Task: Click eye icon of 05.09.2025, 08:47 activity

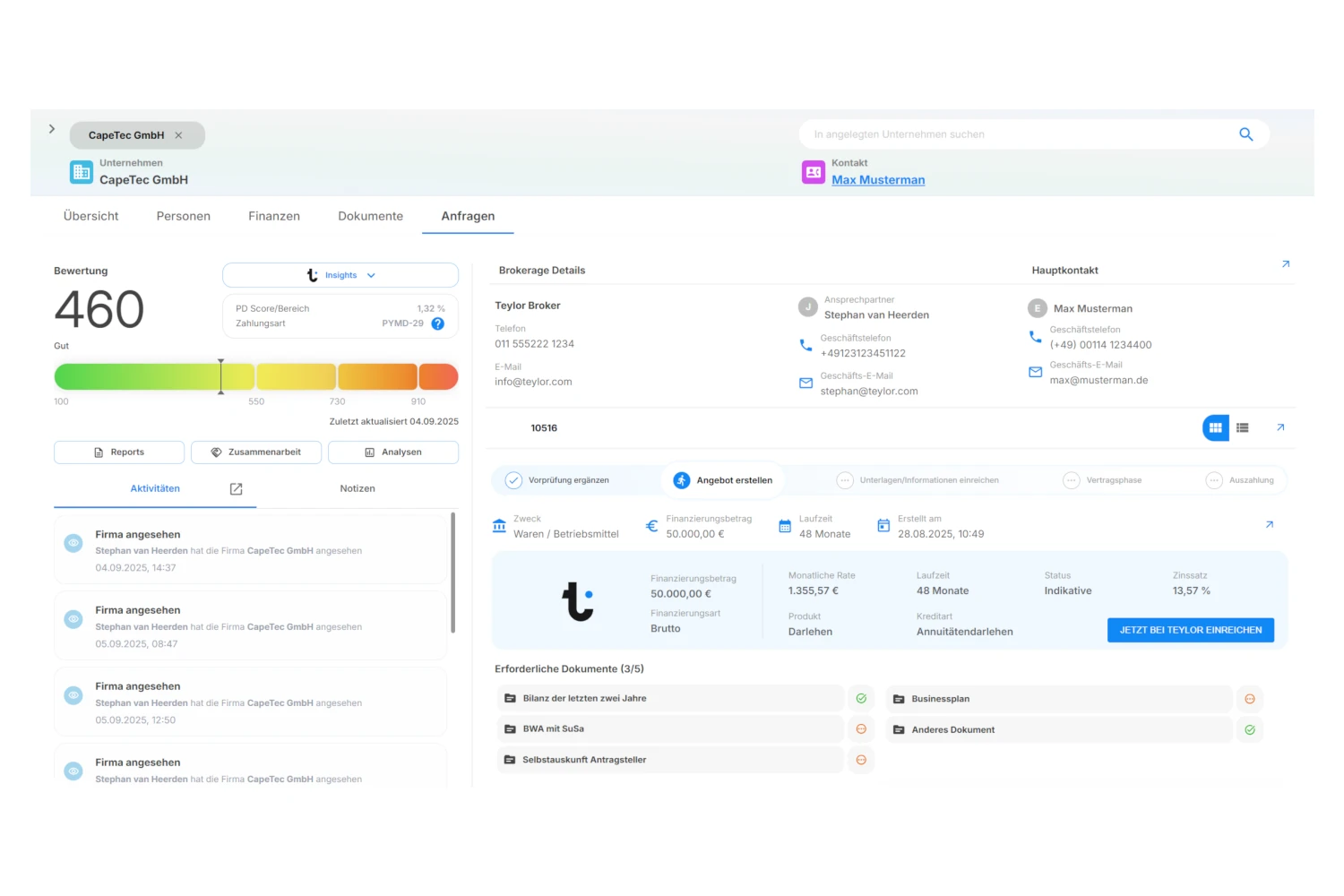Action: pos(74,619)
